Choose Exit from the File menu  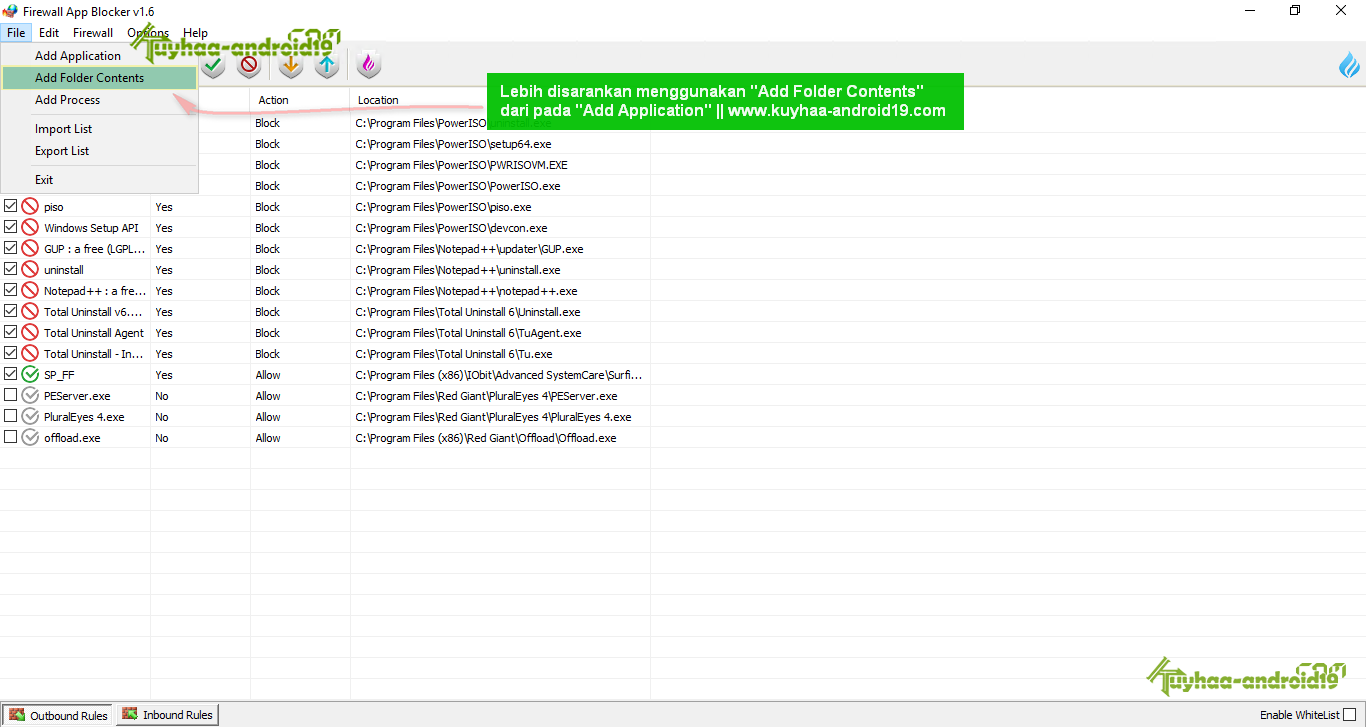[x=99, y=180]
